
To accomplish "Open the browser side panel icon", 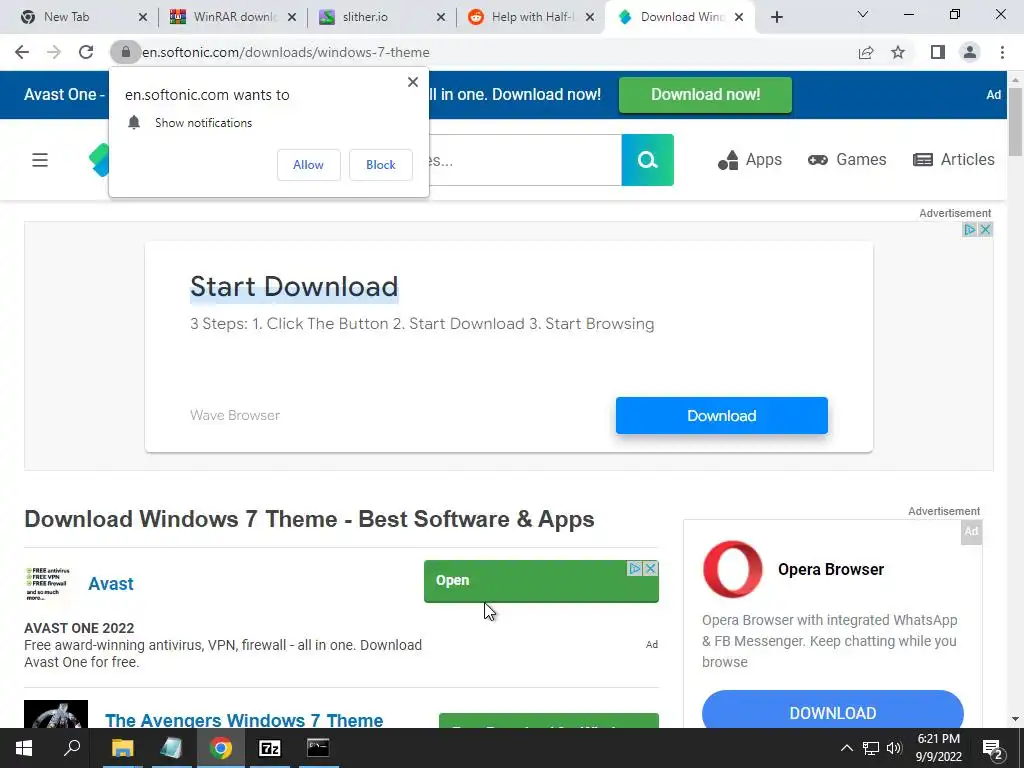I will tap(938, 52).
